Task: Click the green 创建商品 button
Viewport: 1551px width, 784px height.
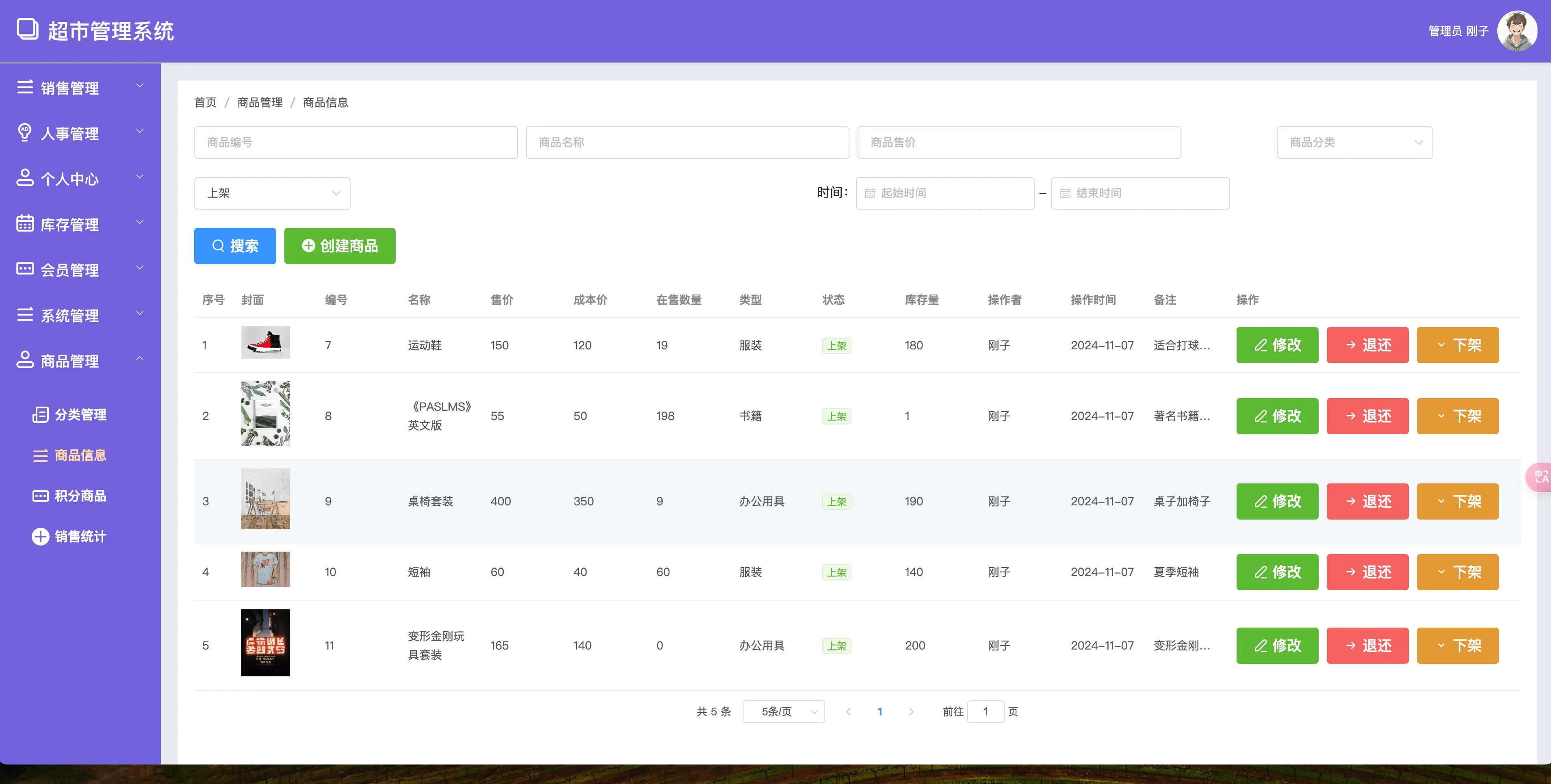Action: coord(340,246)
